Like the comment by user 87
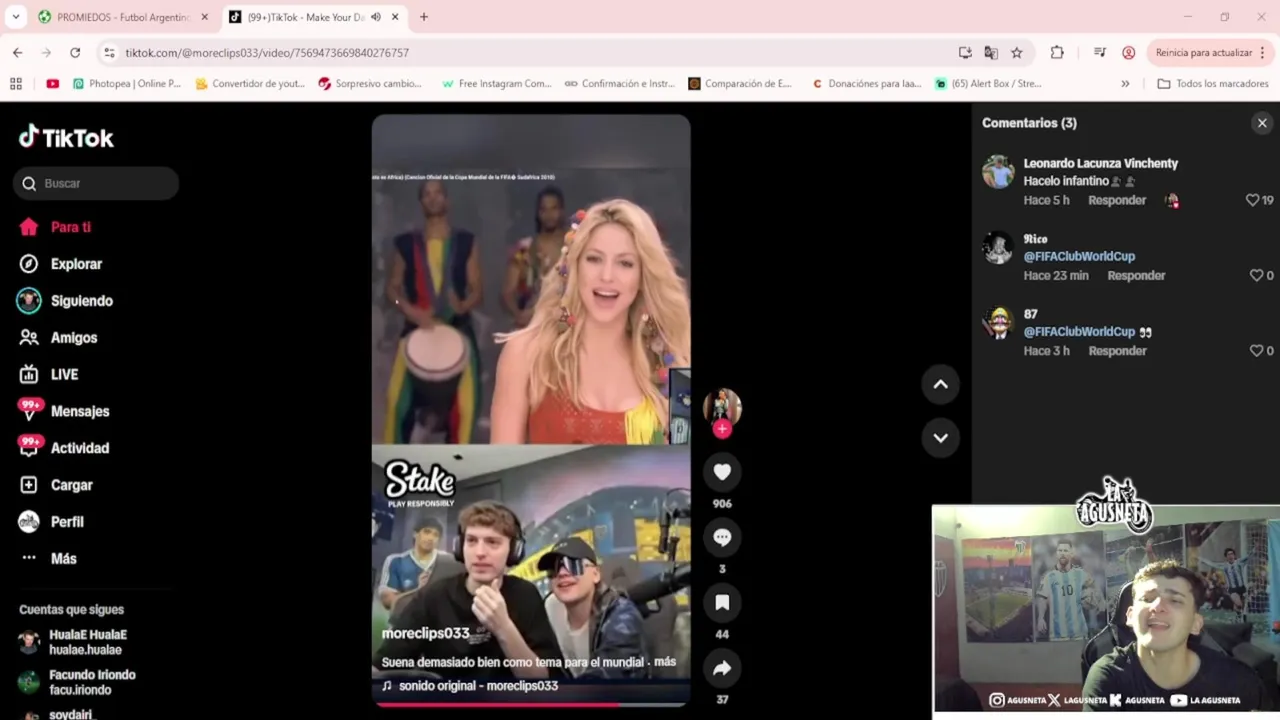This screenshot has height=720, width=1280. pyautogui.click(x=1256, y=351)
